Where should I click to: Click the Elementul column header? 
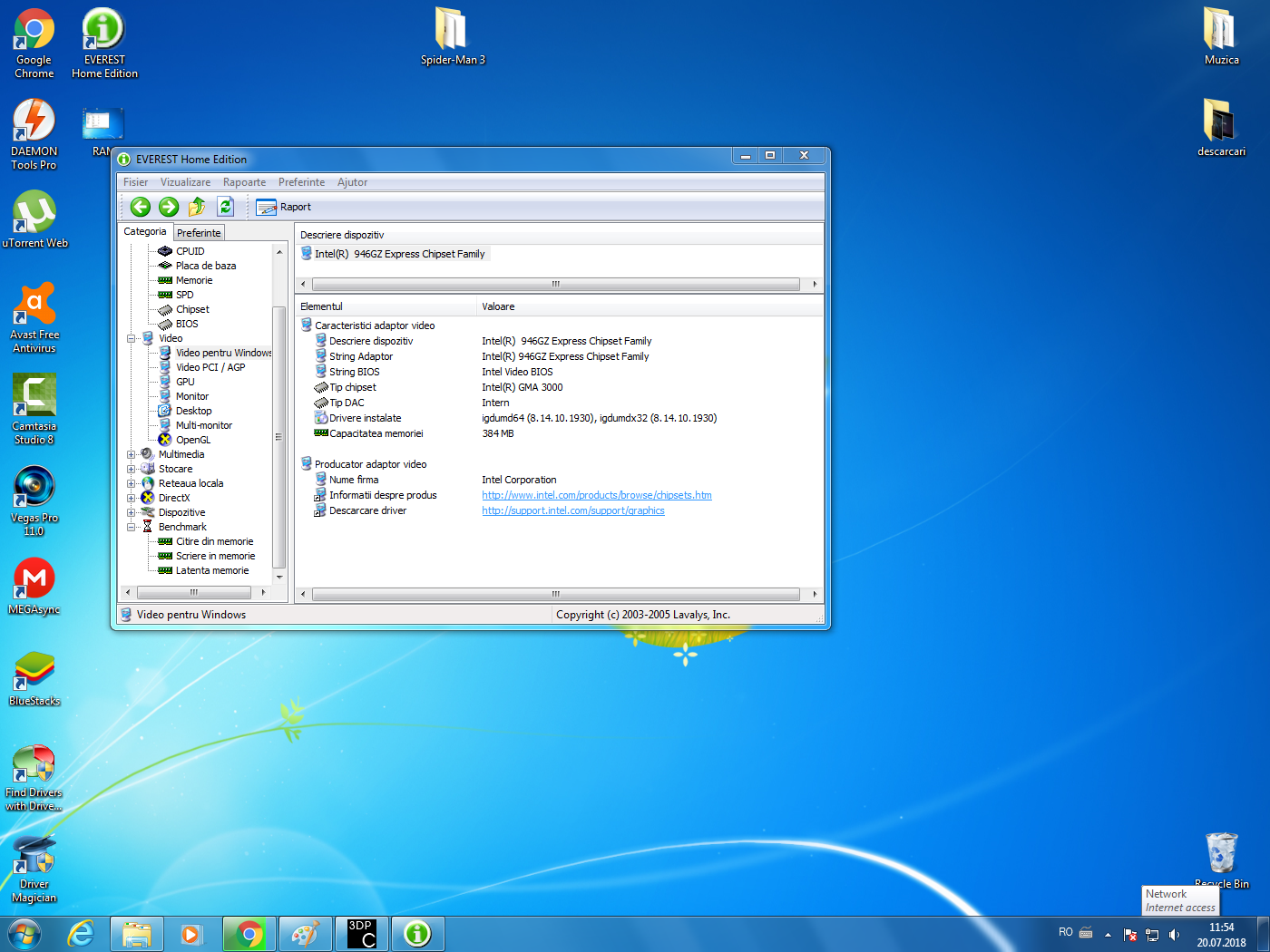click(x=386, y=306)
